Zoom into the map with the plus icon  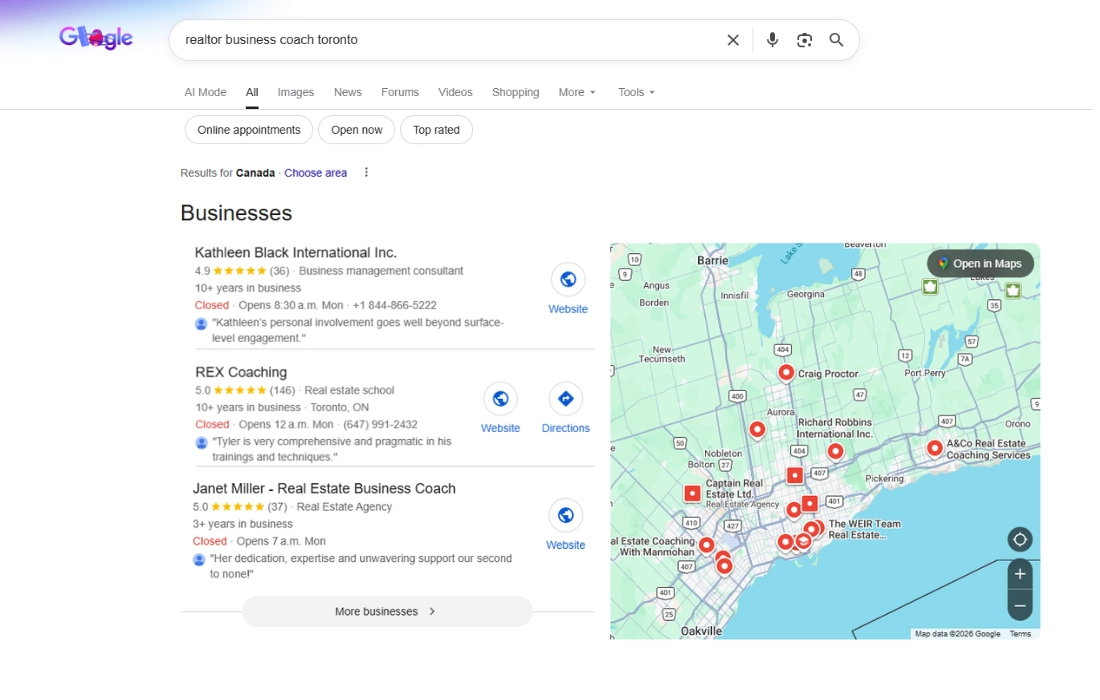[x=1019, y=573]
